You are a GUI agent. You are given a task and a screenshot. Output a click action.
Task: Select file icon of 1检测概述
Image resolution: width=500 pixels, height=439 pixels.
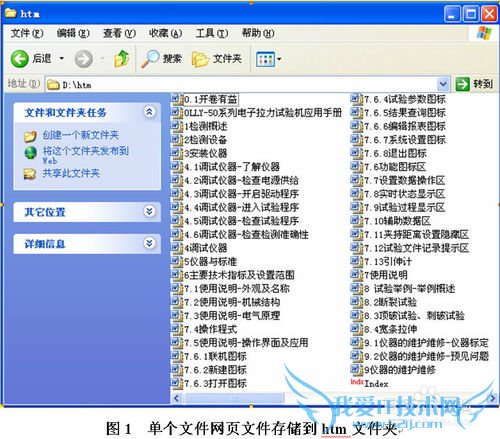coord(176,126)
